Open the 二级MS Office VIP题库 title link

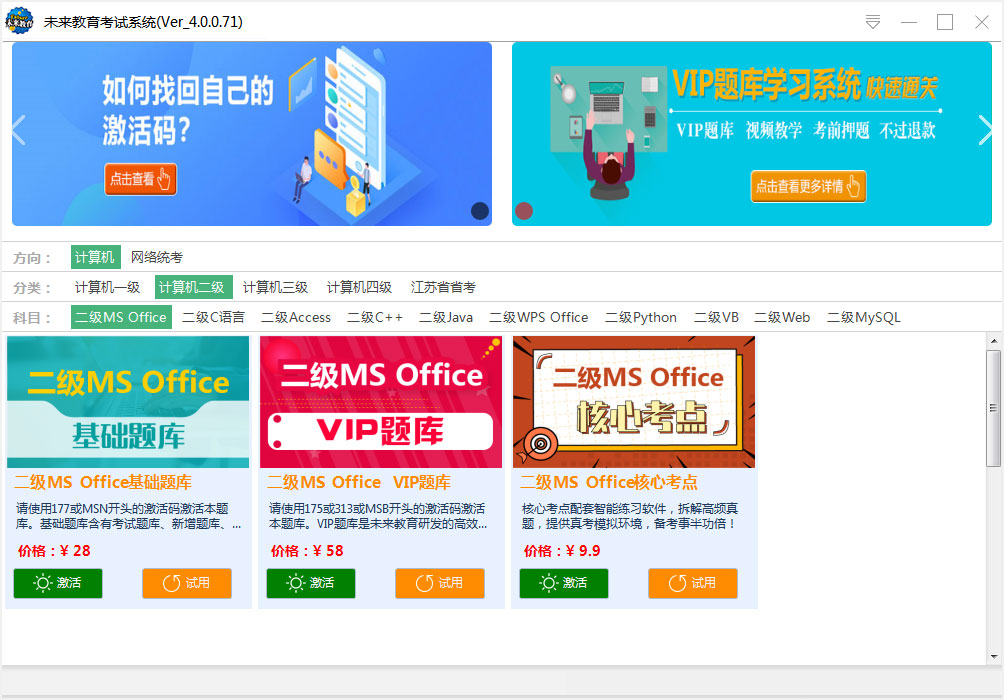tap(359, 482)
